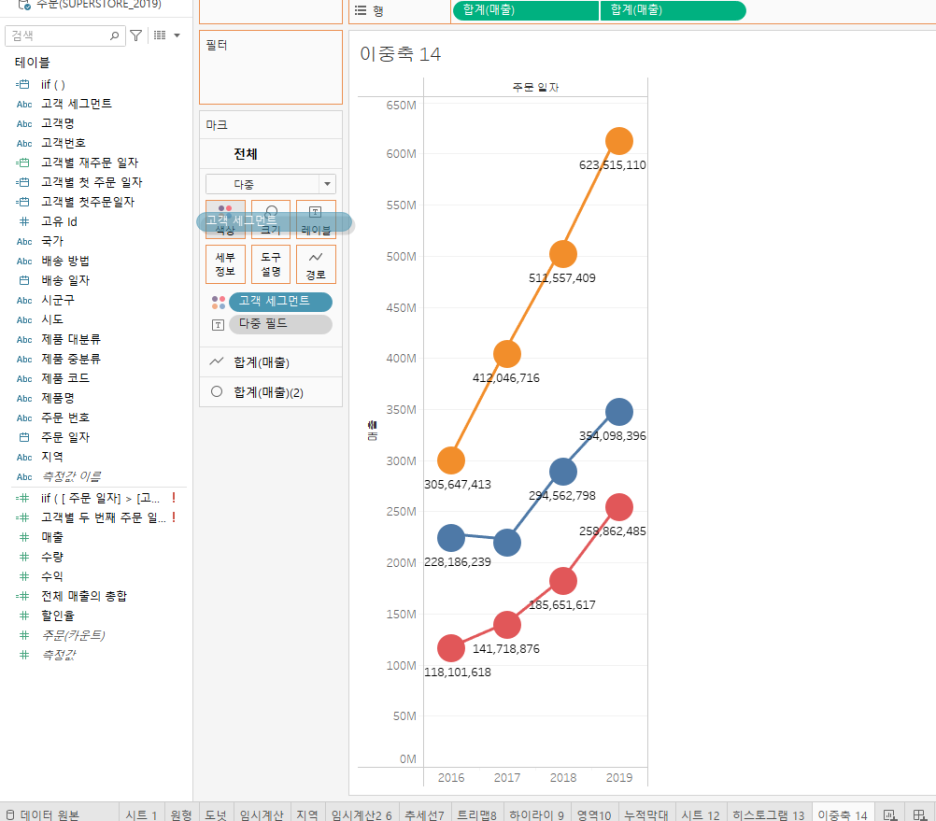The height and width of the screenshot is (821, 936).
Task: Select the 수량 measure
Action: (x=52, y=557)
